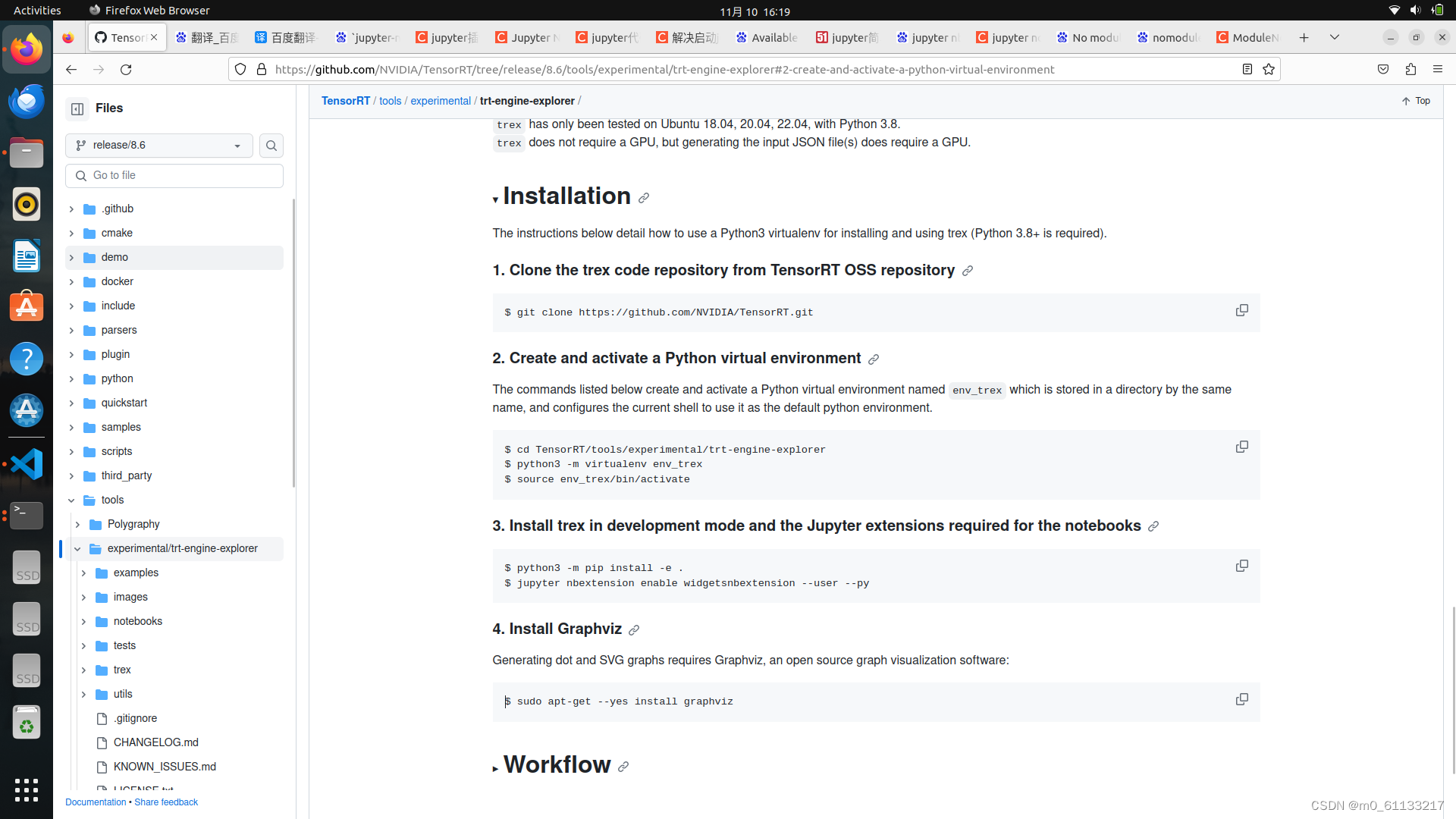Click the file tree search icon
This screenshot has height=819, width=1456.
(x=271, y=146)
